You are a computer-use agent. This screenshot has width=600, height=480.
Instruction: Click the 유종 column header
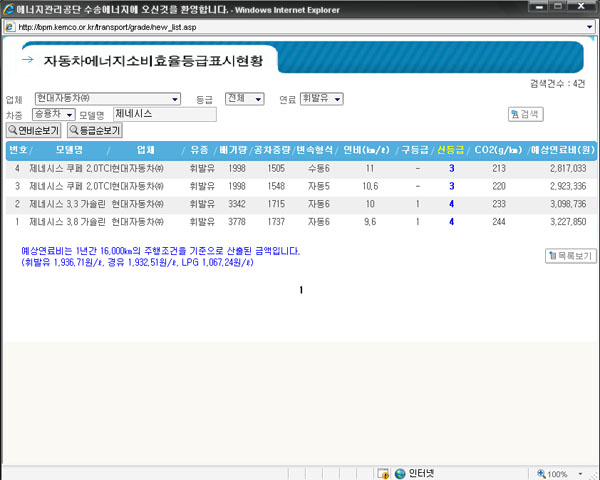pyautogui.click(x=199, y=150)
